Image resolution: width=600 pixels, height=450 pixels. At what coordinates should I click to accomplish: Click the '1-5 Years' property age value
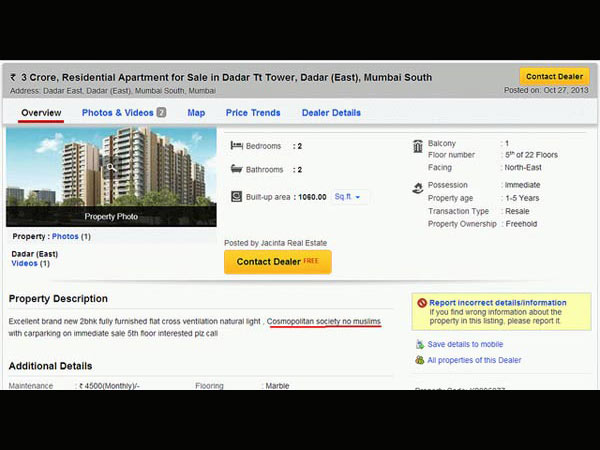(x=522, y=198)
